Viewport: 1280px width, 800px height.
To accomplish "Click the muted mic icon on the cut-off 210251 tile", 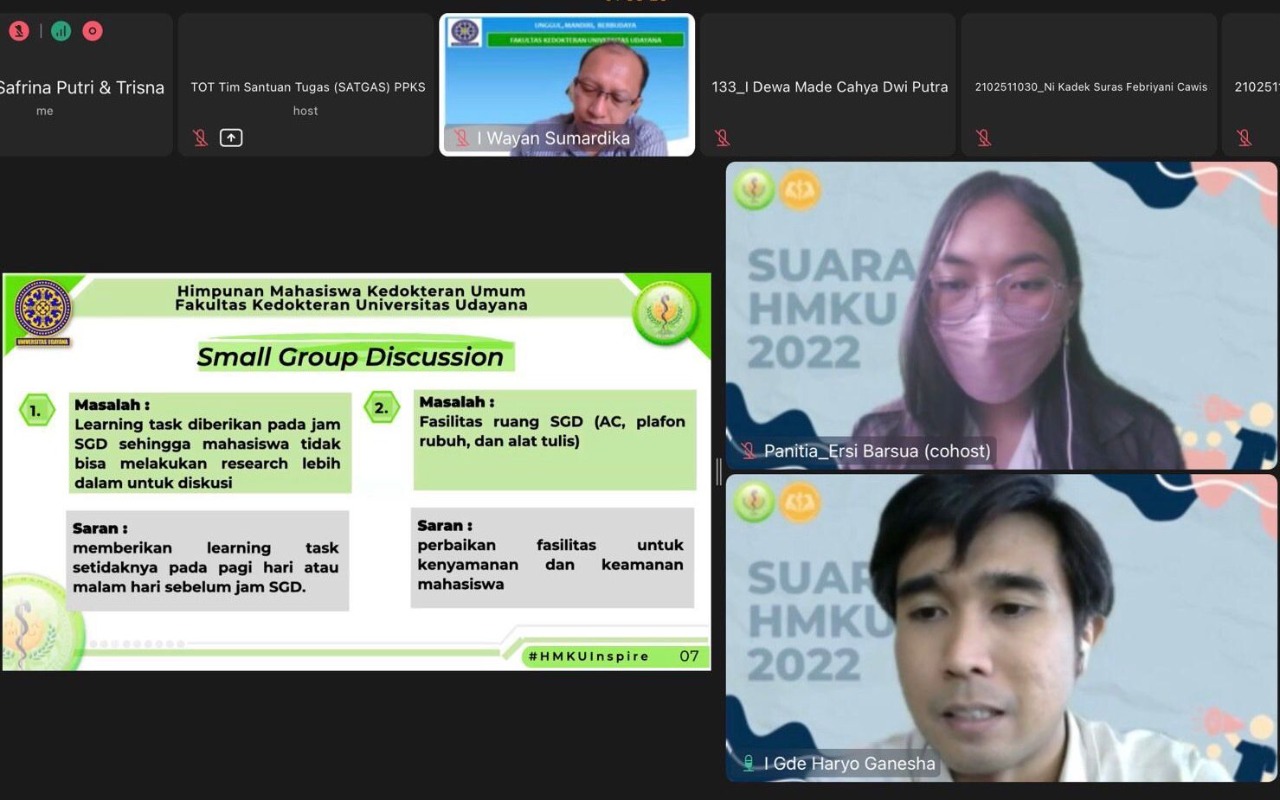I will [1244, 138].
